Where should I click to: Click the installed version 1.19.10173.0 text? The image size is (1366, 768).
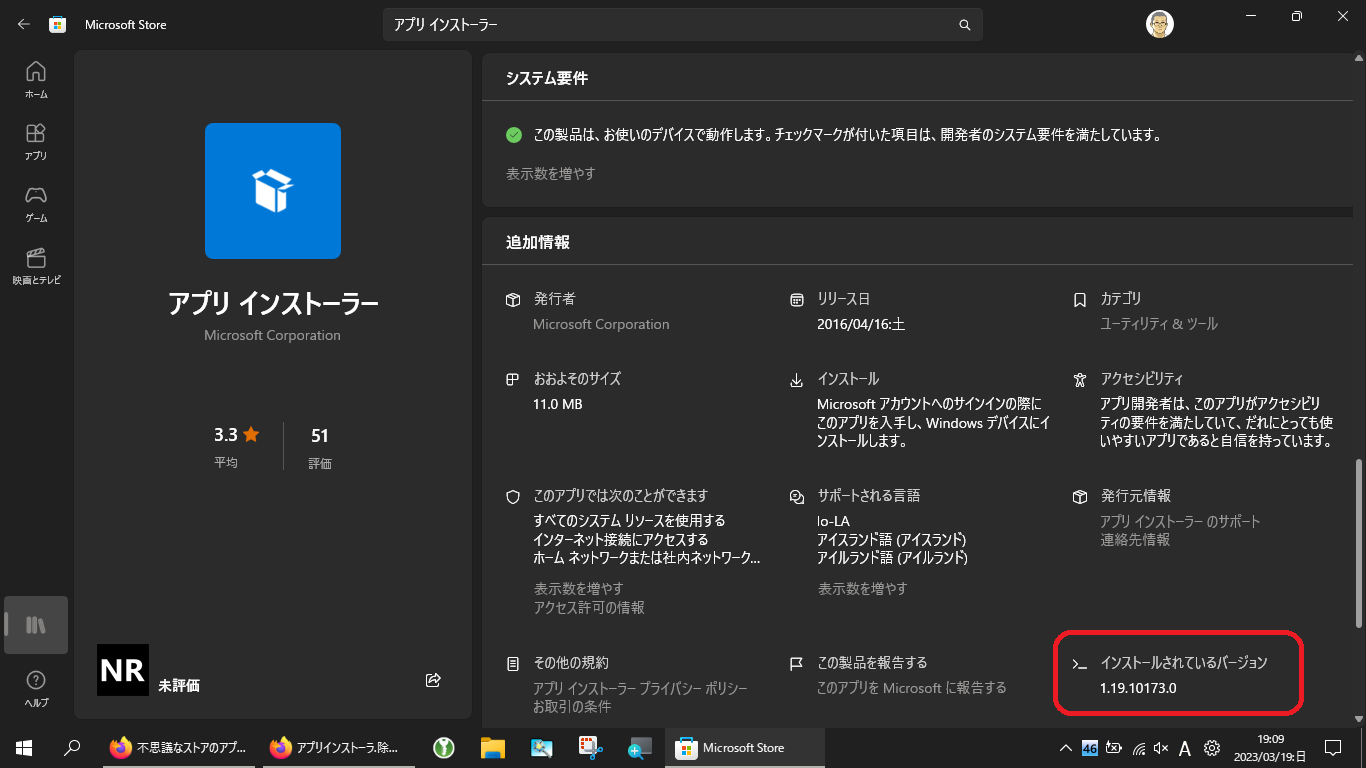coord(1138,688)
